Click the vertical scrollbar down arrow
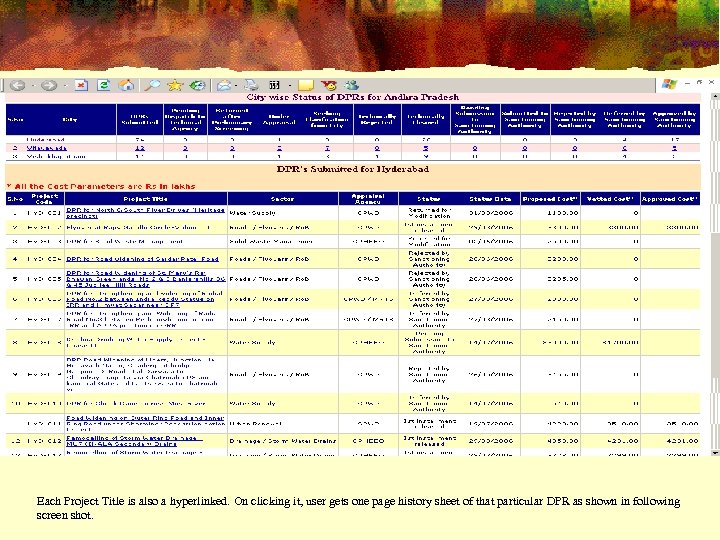This screenshot has height=540, width=720. point(714,453)
